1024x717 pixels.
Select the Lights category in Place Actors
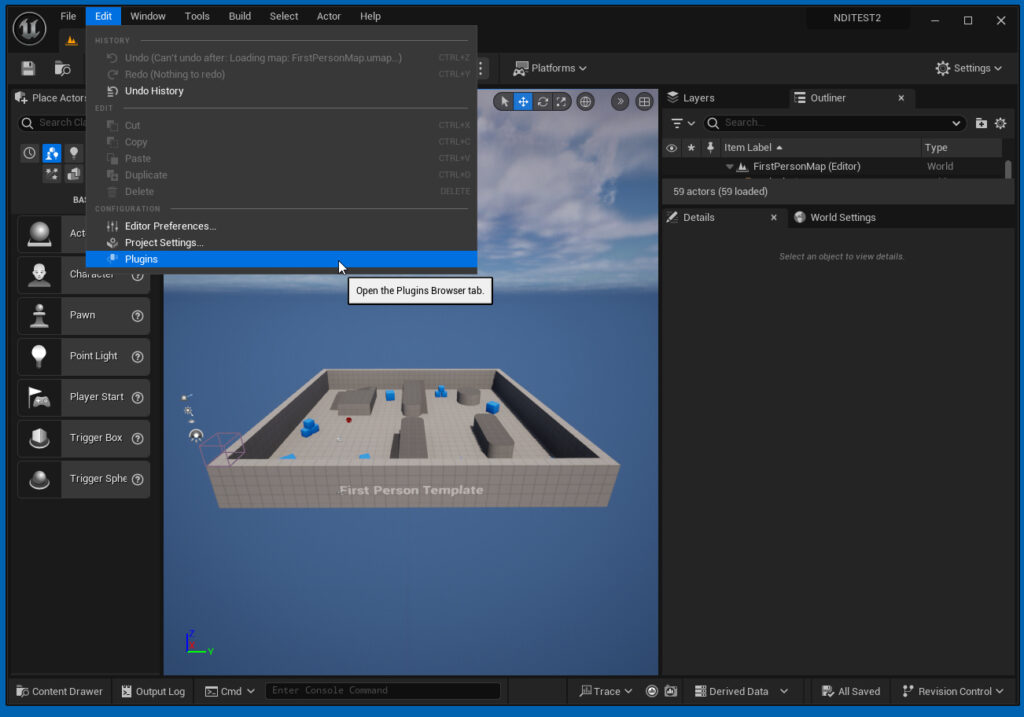[76, 152]
